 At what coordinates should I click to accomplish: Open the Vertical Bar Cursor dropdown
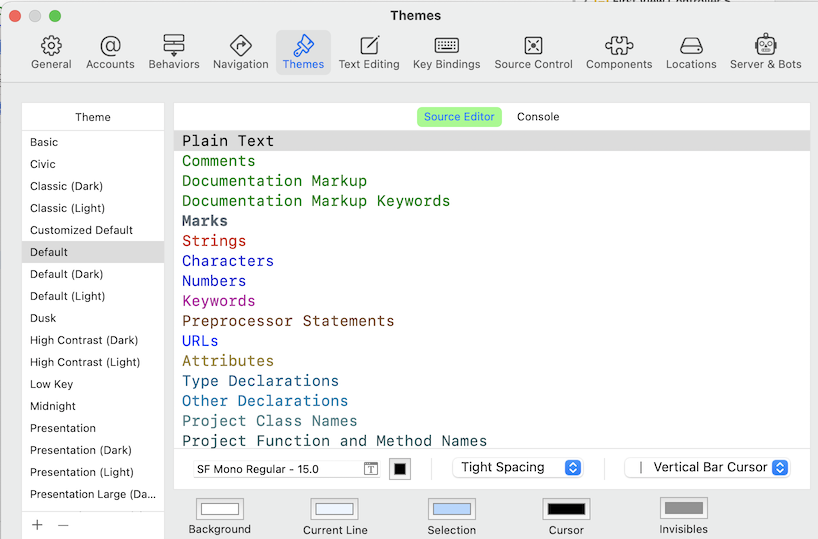(707, 467)
